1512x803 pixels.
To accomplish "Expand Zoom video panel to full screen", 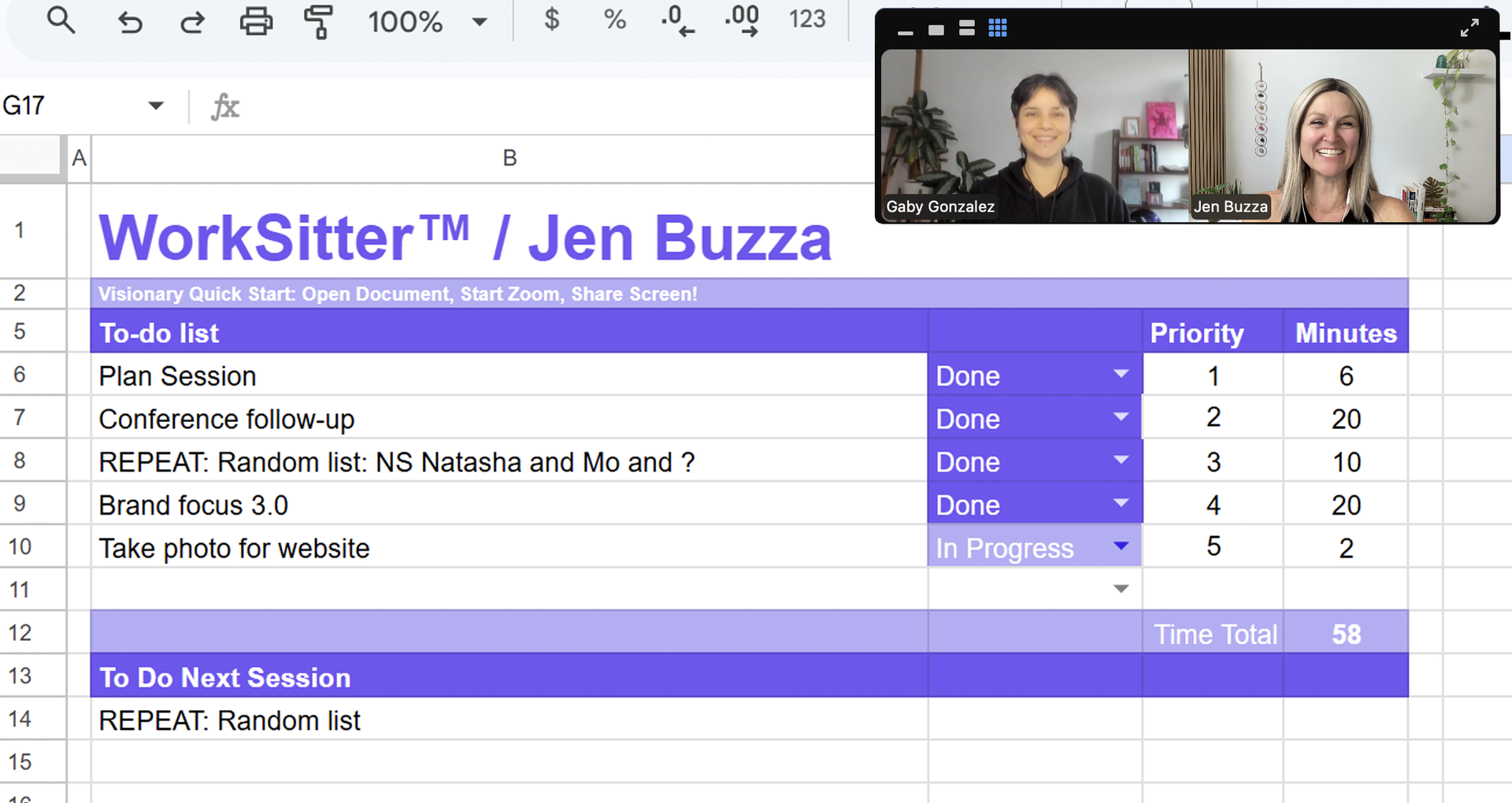I will pos(1469,28).
